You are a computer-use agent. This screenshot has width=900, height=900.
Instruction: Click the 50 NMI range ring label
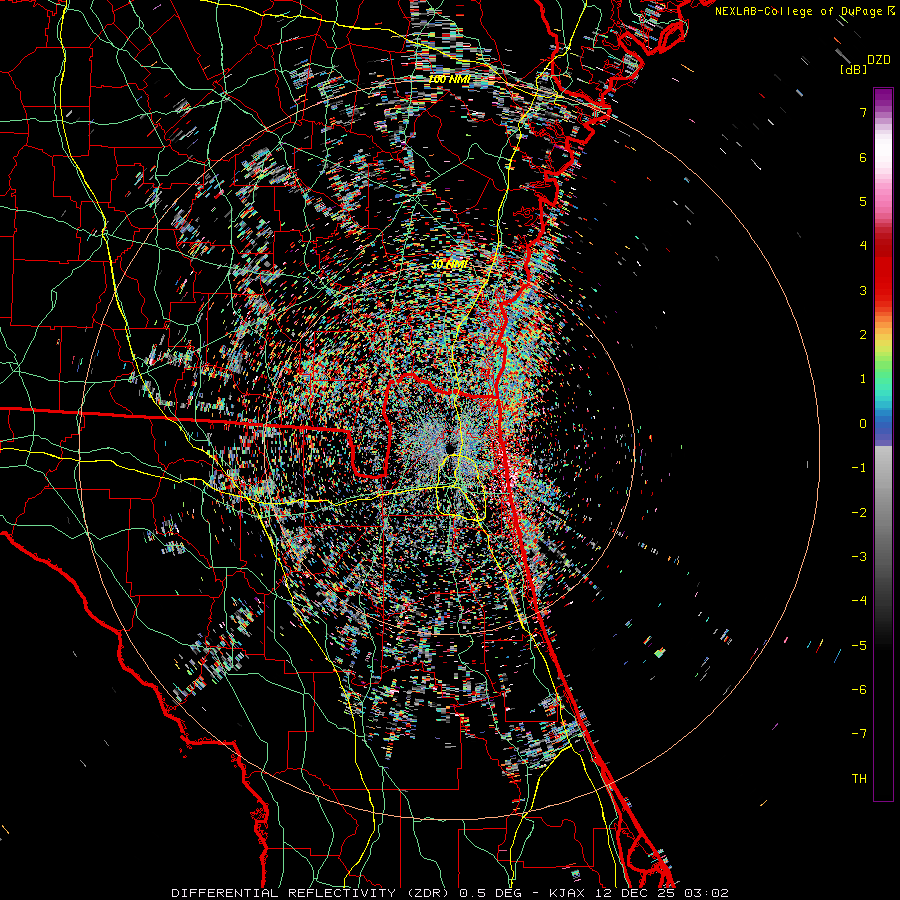click(x=449, y=265)
